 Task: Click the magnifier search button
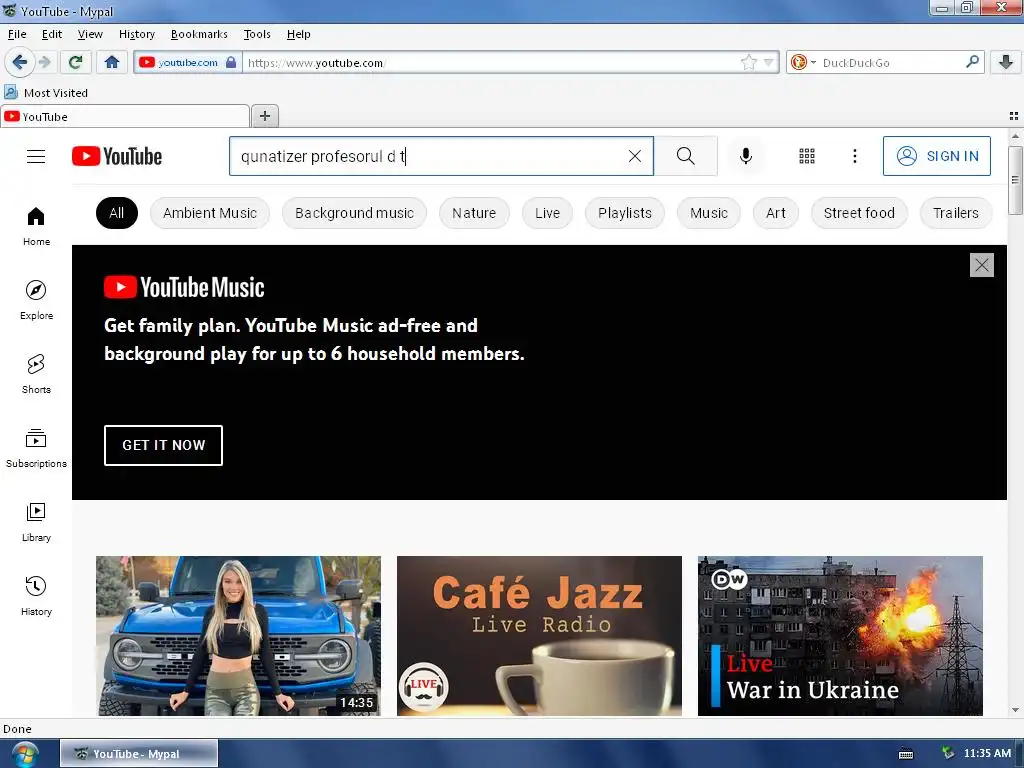pyautogui.click(x=686, y=156)
